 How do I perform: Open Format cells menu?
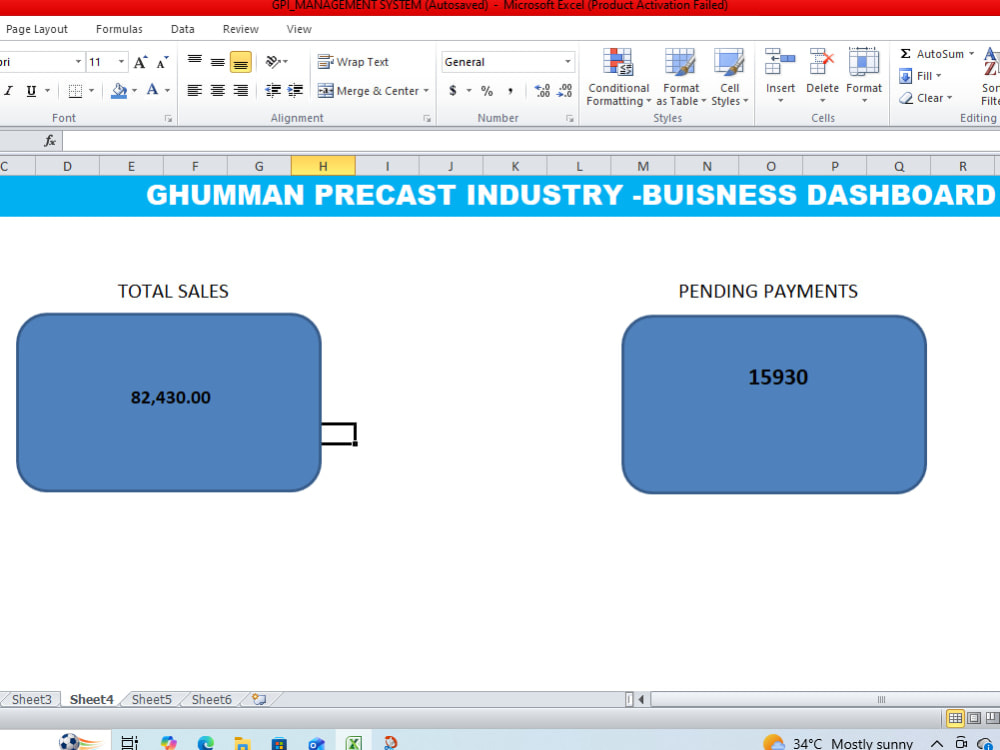coord(864,76)
